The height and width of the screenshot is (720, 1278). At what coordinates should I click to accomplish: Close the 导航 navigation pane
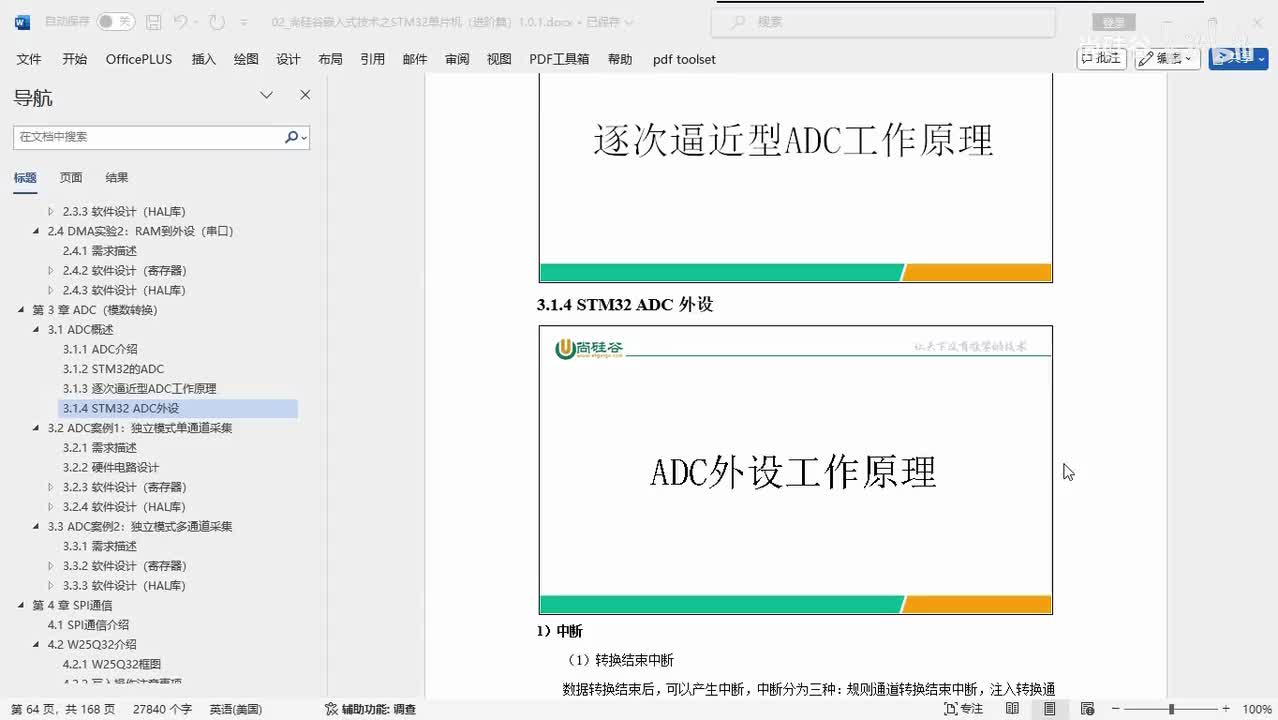pyautogui.click(x=305, y=95)
